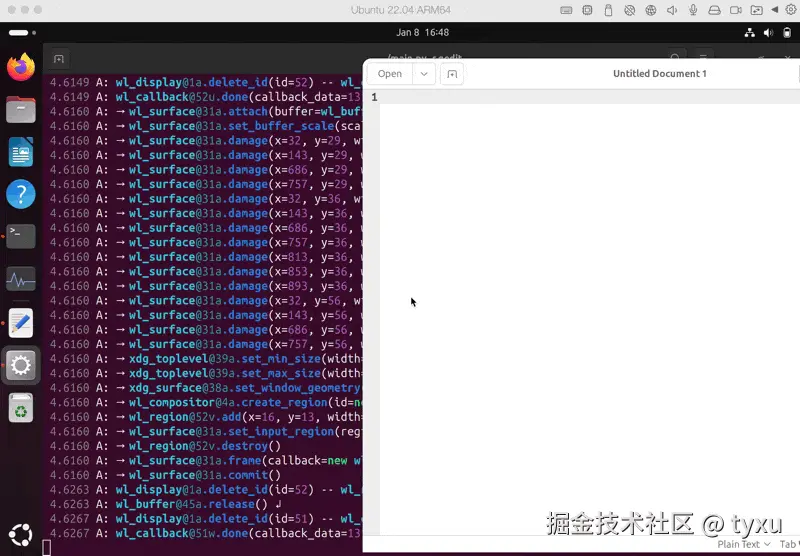Viewport: 800px width, 556px height.
Task: Click the wl_buffer@45a.release() terminal line
Action: point(166,504)
